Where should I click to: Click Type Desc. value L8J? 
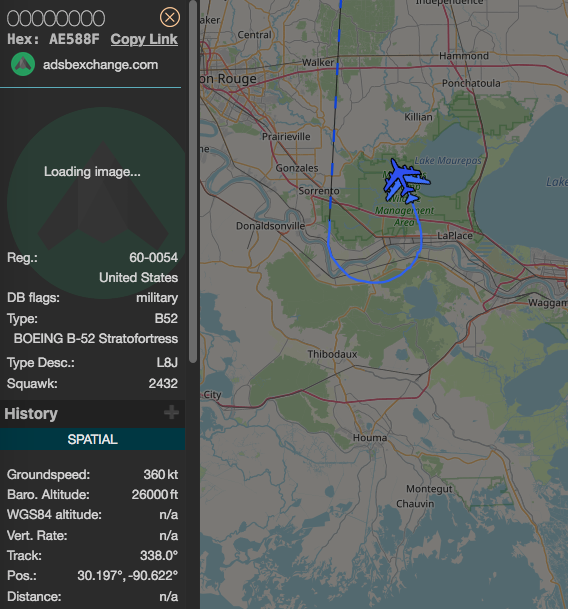point(167,363)
